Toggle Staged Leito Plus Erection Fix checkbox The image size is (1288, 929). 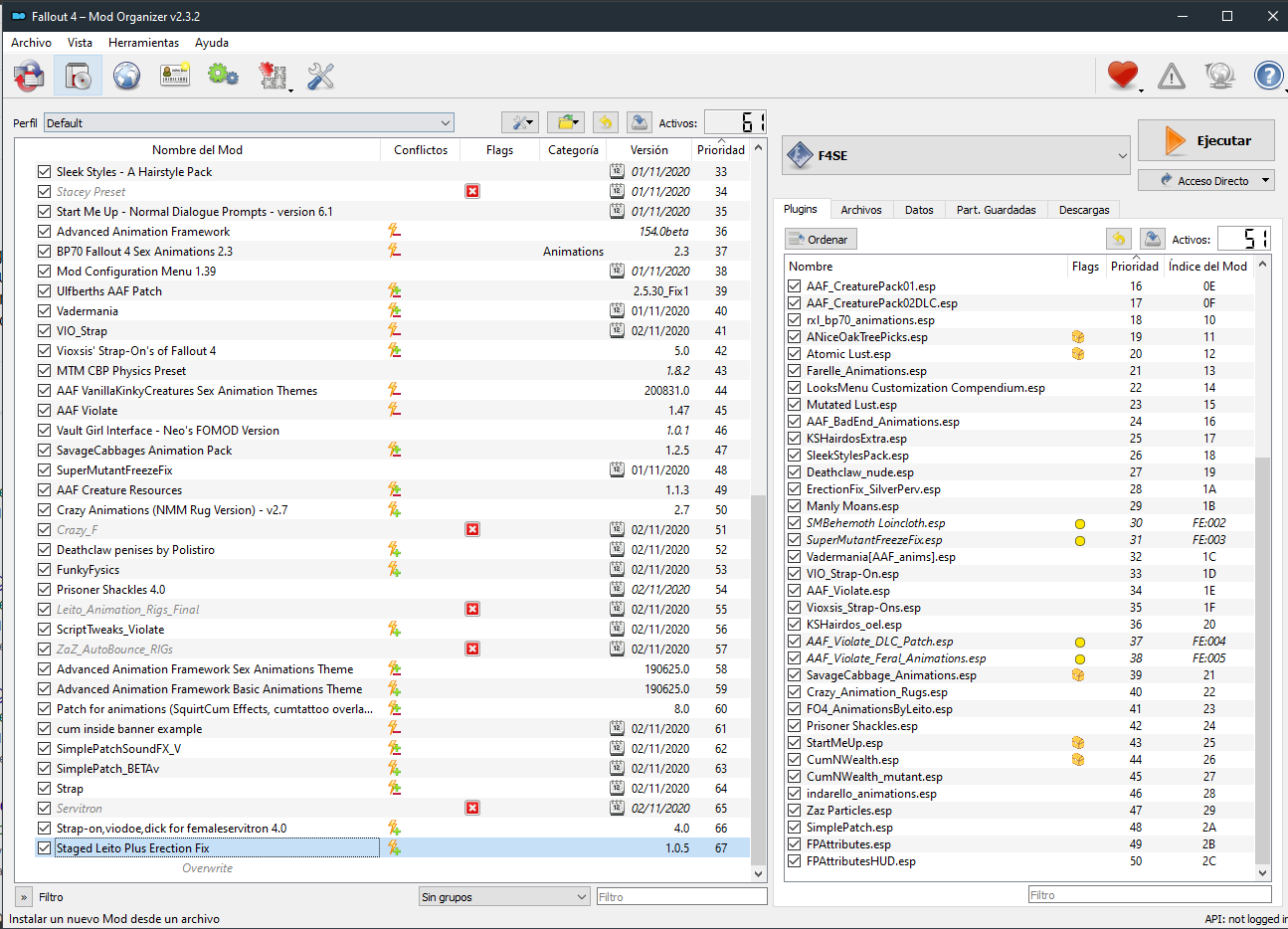[44, 847]
